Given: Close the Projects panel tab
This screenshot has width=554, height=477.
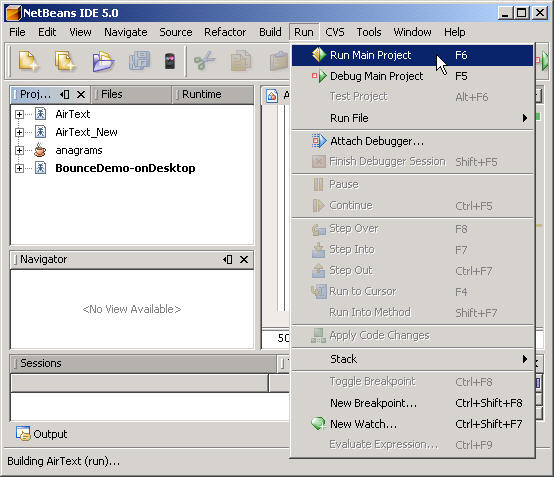Looking at the screenshot, I should (81, 94).
